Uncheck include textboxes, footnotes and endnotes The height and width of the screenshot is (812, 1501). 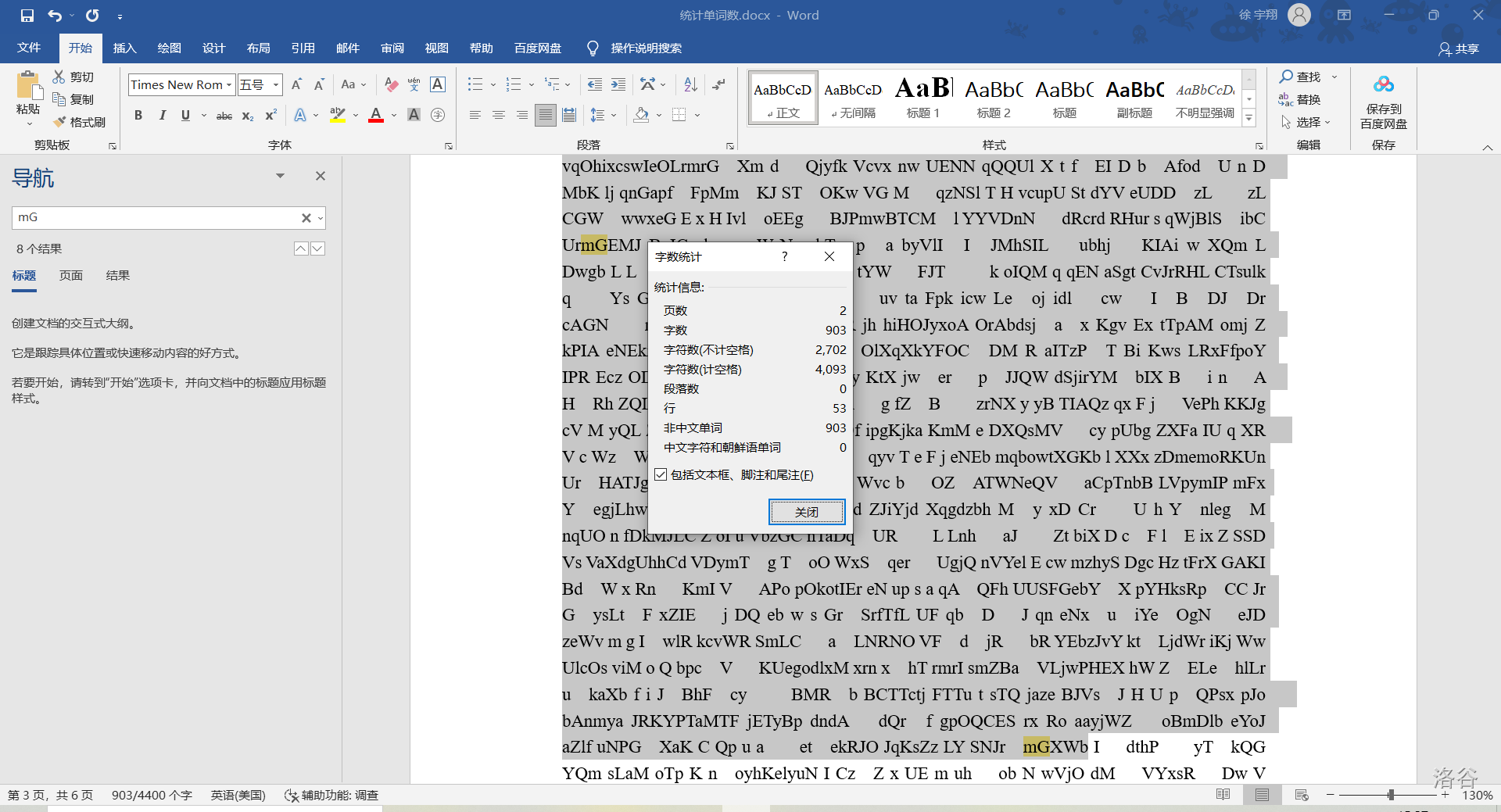661,474
